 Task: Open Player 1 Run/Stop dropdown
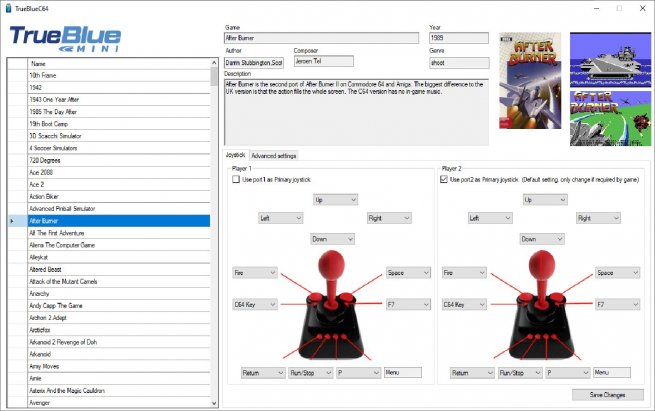(311, 373)
